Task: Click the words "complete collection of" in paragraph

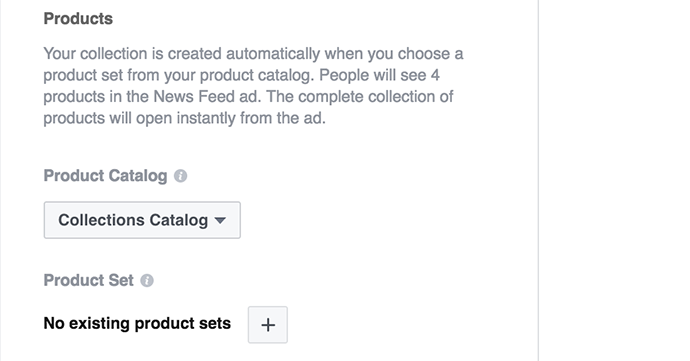Action: 375,97
